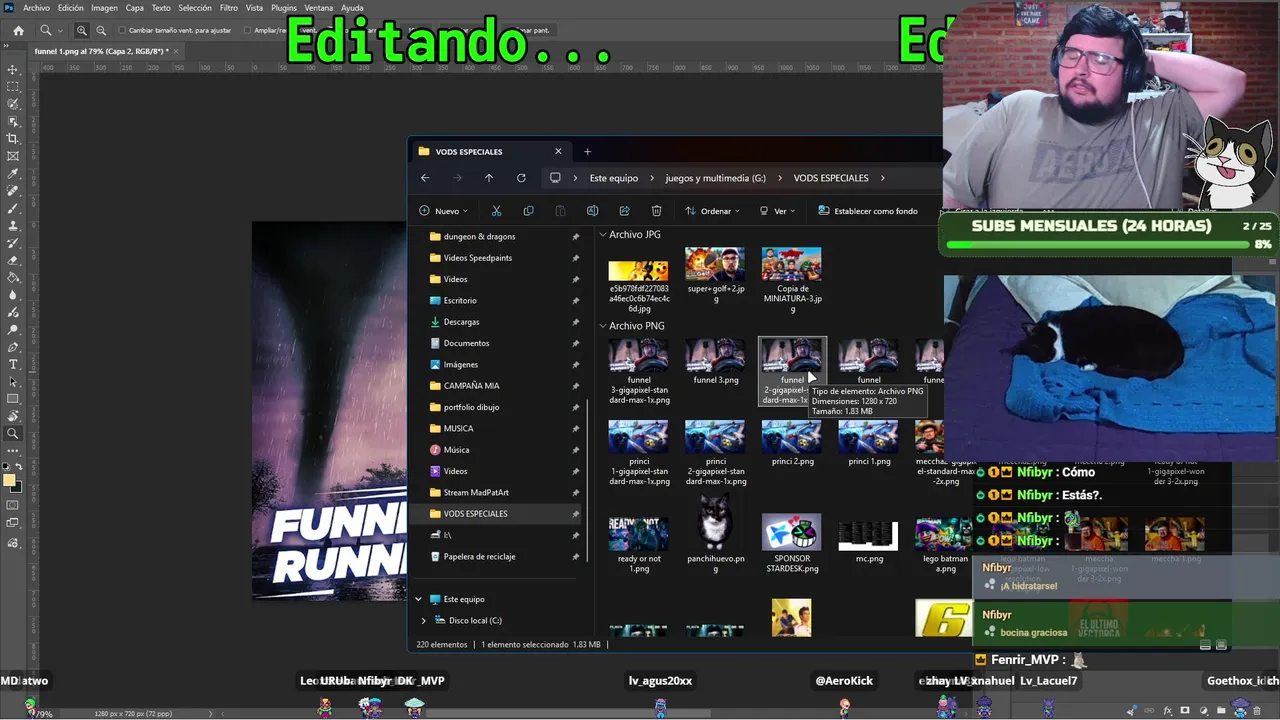Select the Blur tool

13,294
